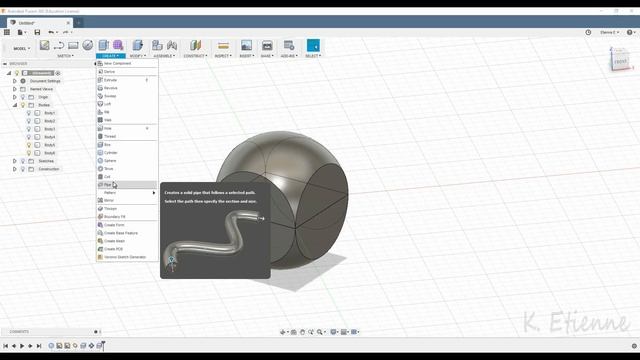
Task: Toggle visibility bulb of Body2
Action: pyautogui.click(x=29, y=121)
